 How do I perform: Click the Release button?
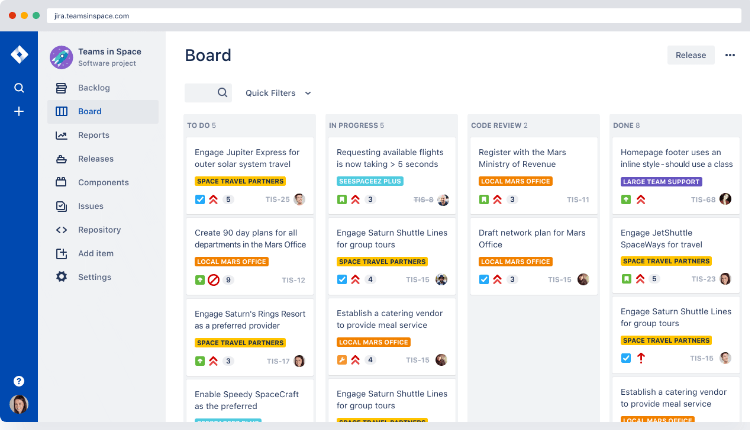690,55
